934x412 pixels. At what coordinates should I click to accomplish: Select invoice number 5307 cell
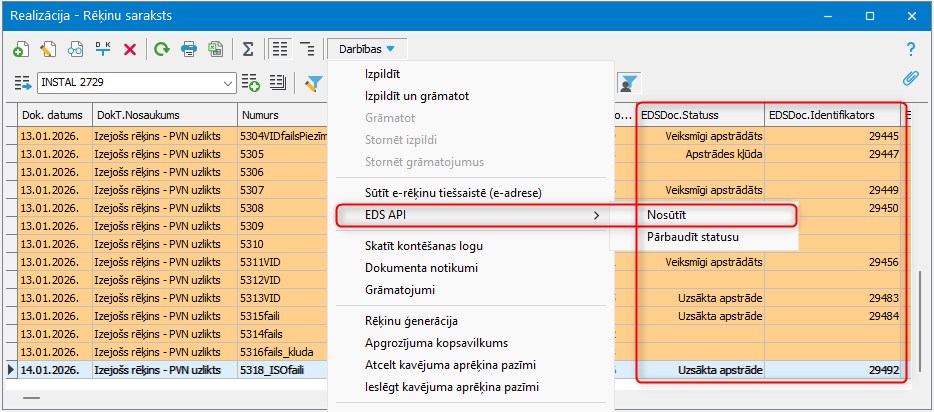pos(282,190)
